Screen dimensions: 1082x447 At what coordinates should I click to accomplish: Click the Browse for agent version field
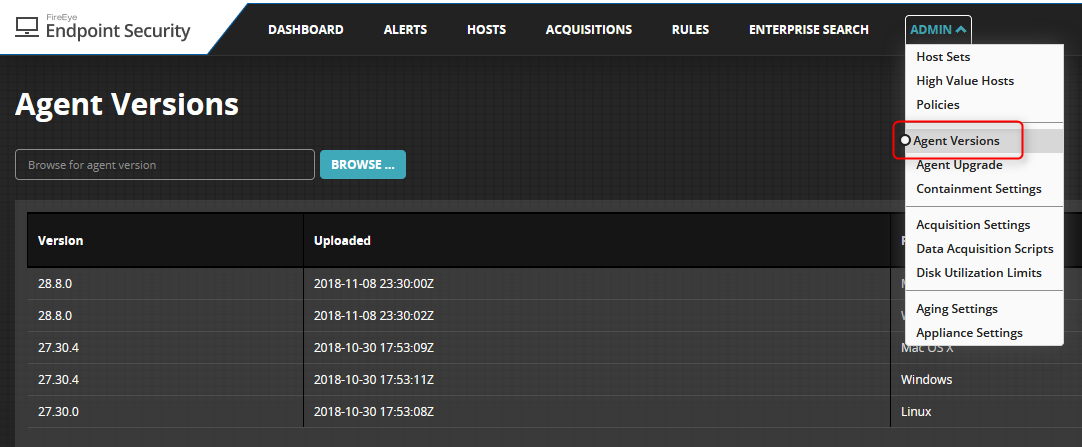tap(165, 164)
